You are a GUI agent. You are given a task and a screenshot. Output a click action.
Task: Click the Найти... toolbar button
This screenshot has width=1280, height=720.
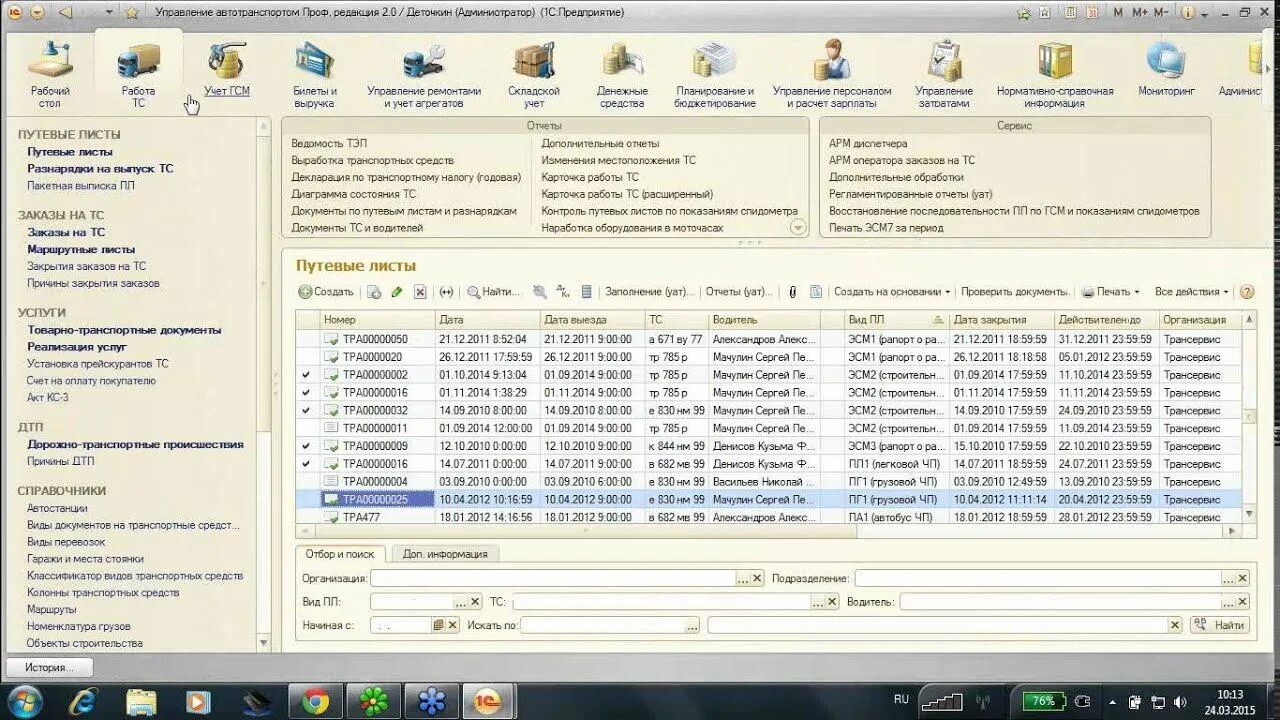tap(494, 292)
